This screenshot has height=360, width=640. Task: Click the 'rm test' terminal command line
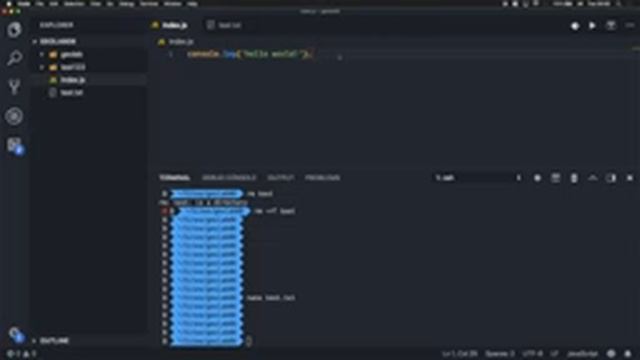pos(260,194)
